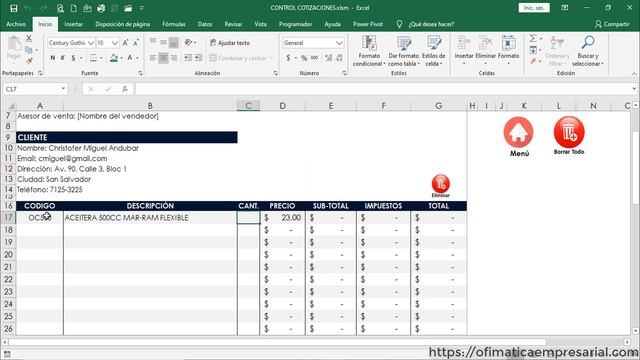Click the Compartir button
The height and width of the screenshot is (360, 640).
612,24
